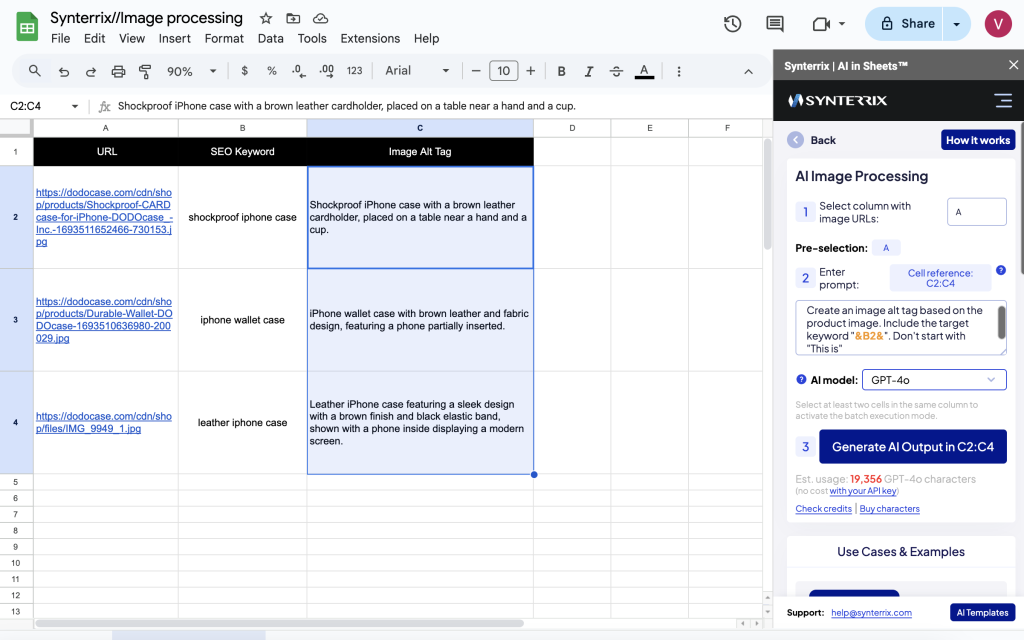Collapse the menus with the up chevron
This screenshot has height=640, width=1024.
(x=748, y=71)
